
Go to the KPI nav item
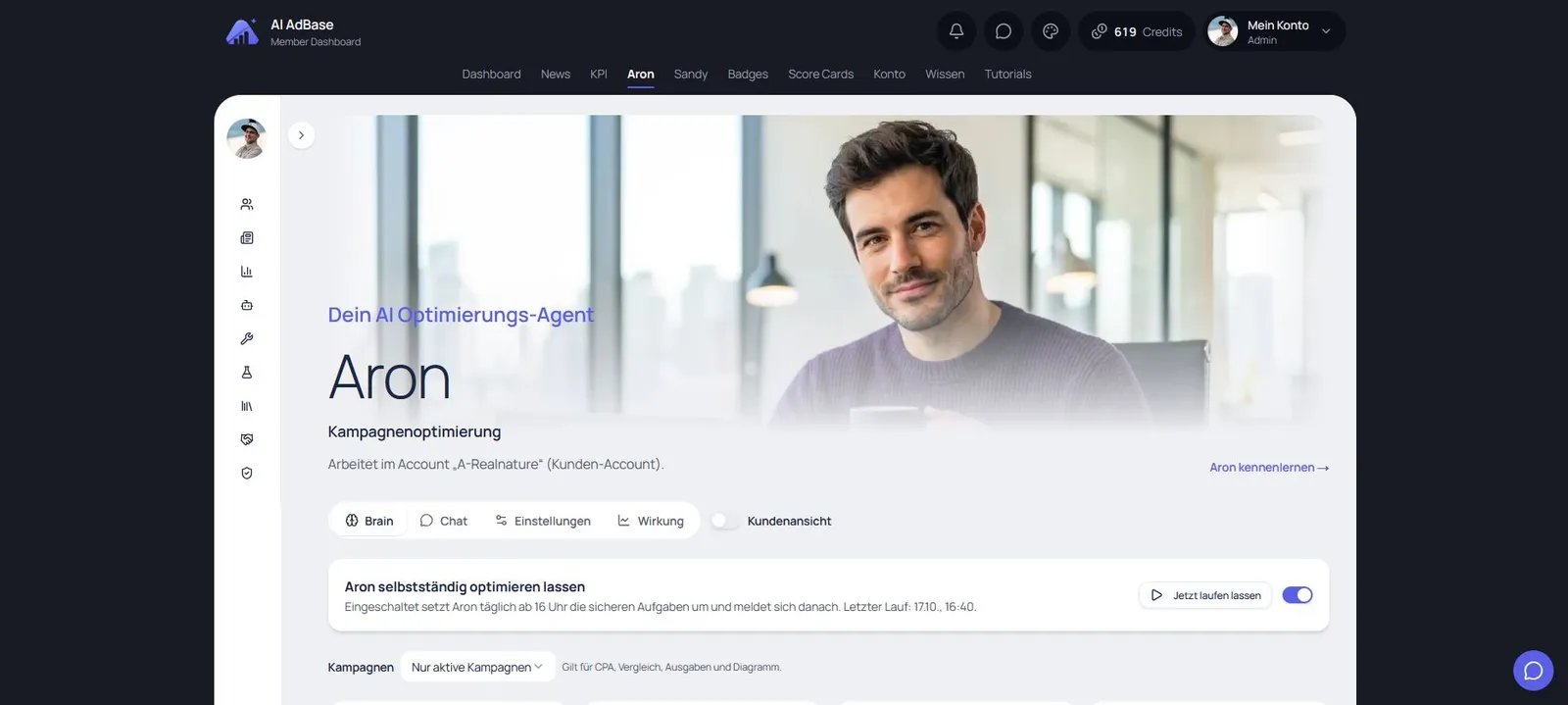pyautogui.click(x=599, y=75)
